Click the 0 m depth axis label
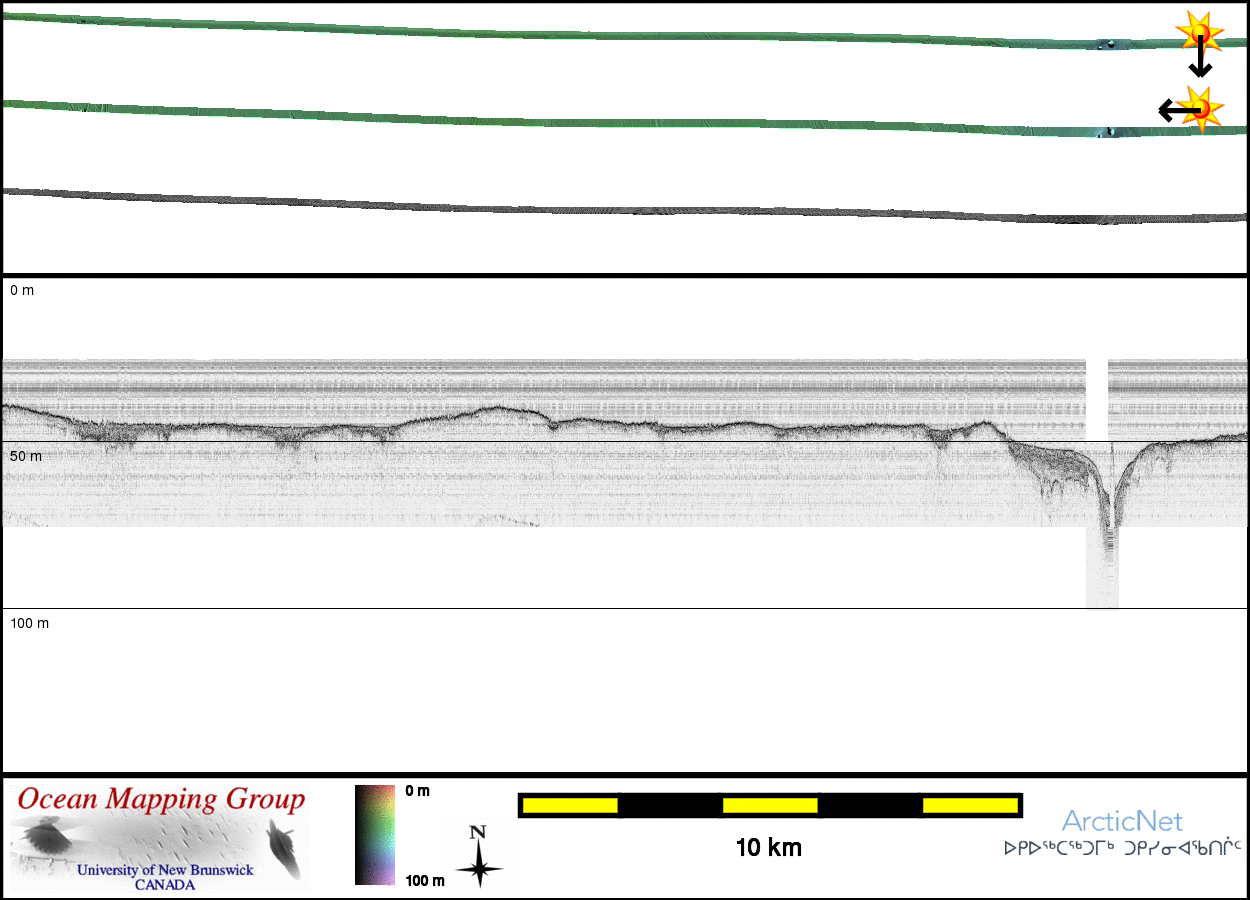 coord(22,290)
